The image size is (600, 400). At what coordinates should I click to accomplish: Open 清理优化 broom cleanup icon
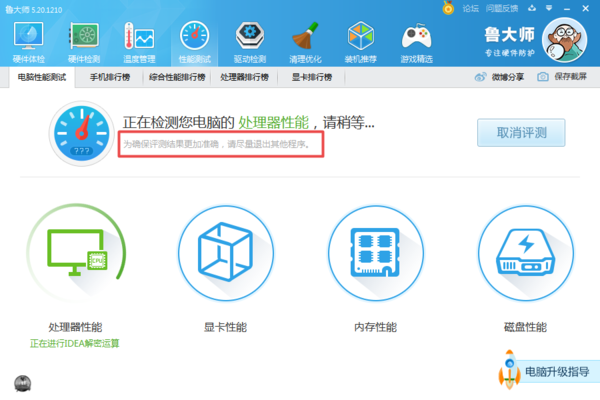[x=305, y=40]
